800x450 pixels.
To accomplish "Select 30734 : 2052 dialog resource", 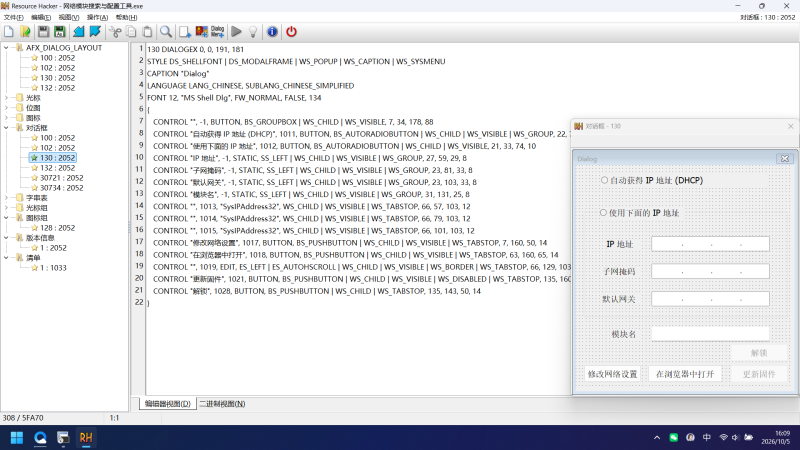I will [x=61, y=188].
